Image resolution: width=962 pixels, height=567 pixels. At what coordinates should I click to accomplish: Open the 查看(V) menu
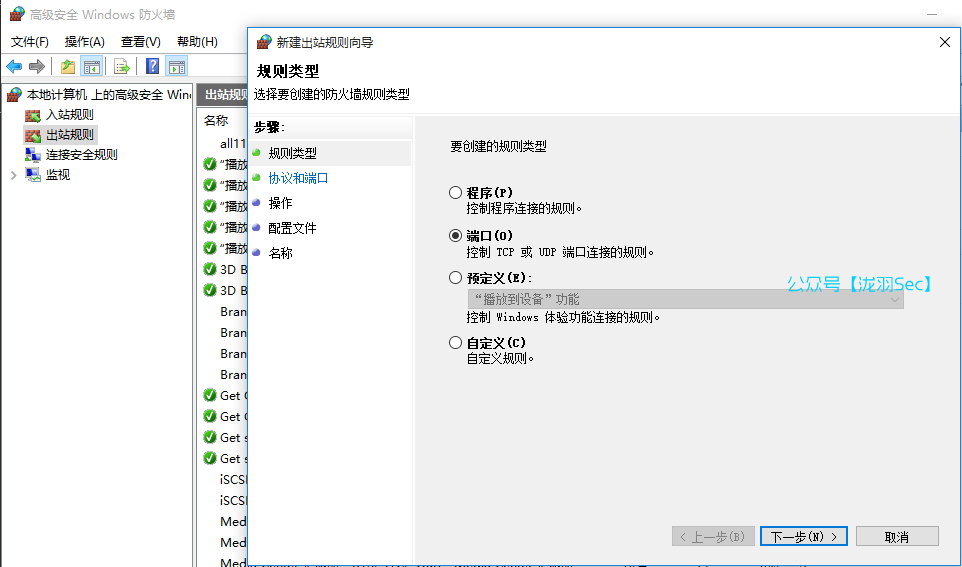pos(140,41)
